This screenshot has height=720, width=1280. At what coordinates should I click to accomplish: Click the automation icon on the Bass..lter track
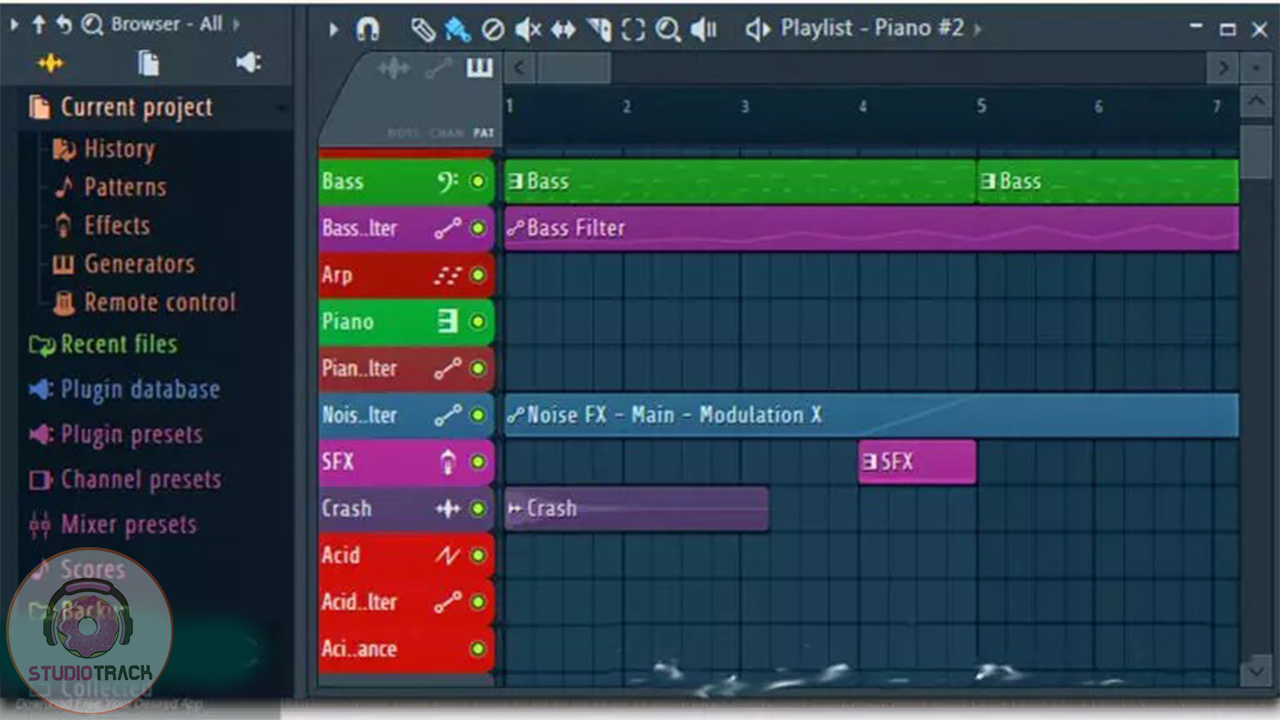(447, 228)
